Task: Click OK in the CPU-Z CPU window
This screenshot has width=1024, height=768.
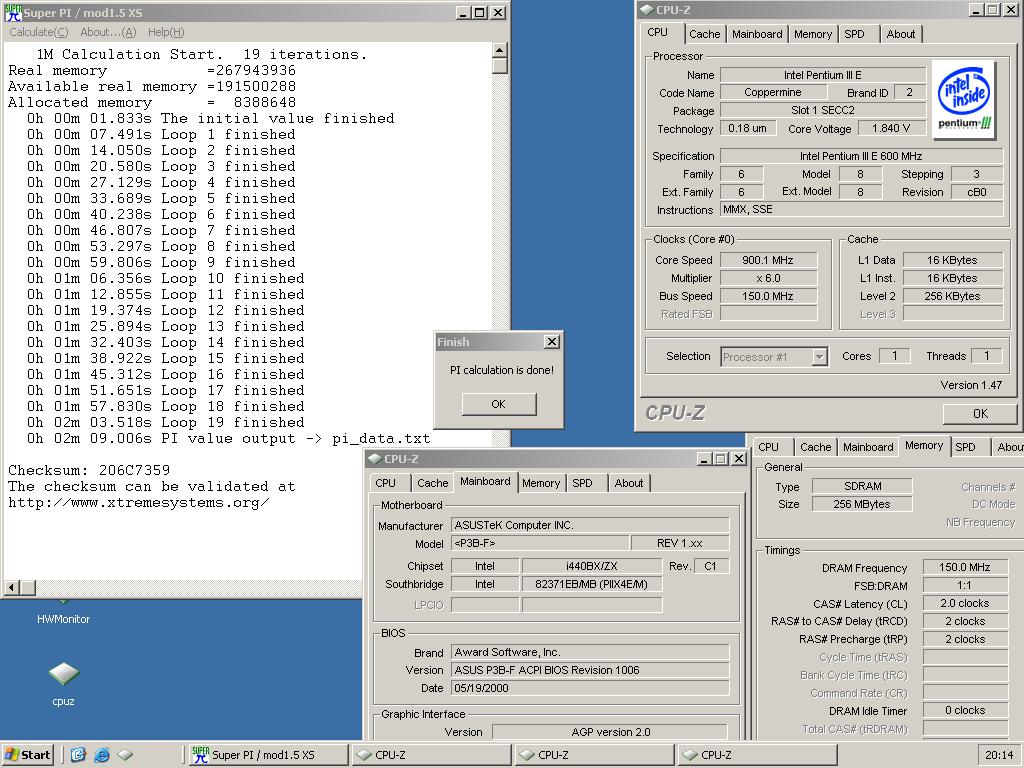Action: [980, 413]
